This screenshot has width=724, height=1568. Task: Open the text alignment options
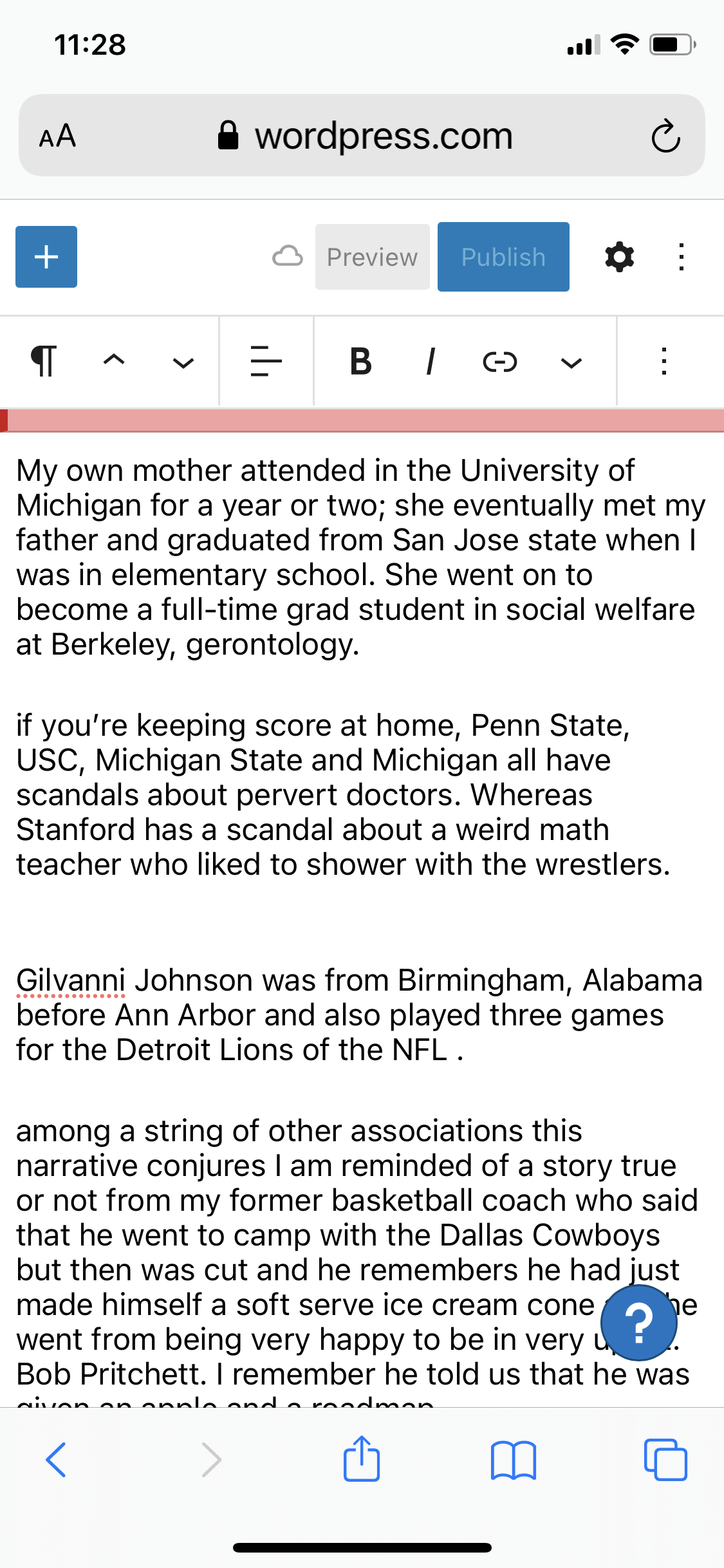[x=266, y=361]
